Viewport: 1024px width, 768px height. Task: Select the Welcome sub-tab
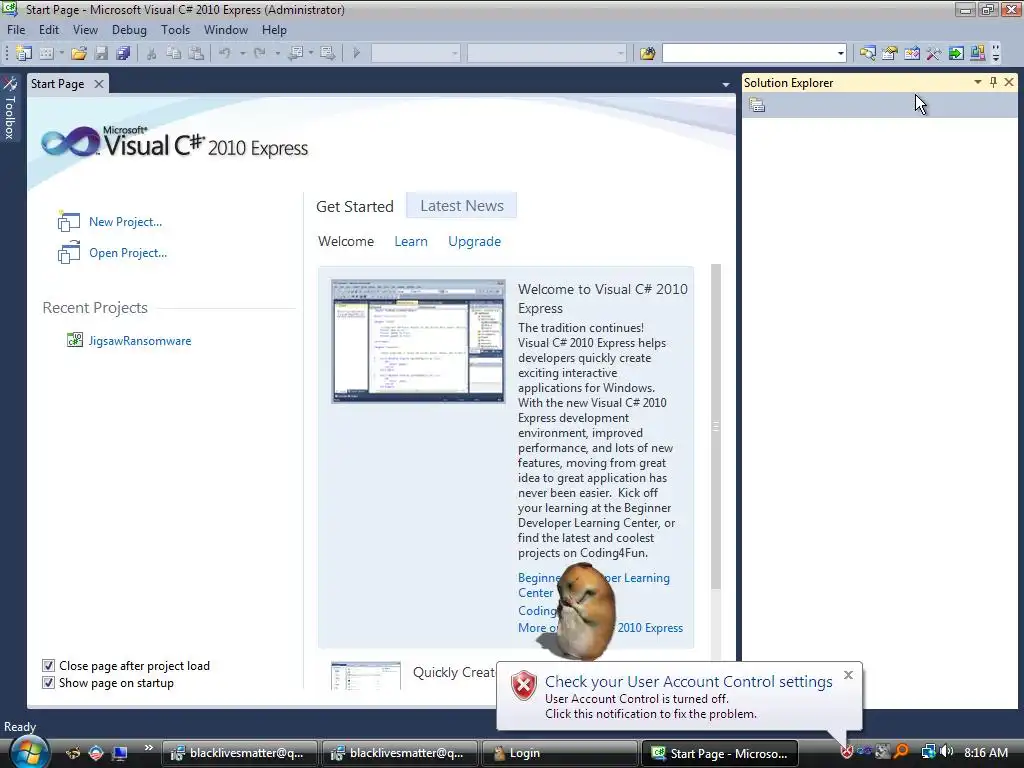[346, 242]
